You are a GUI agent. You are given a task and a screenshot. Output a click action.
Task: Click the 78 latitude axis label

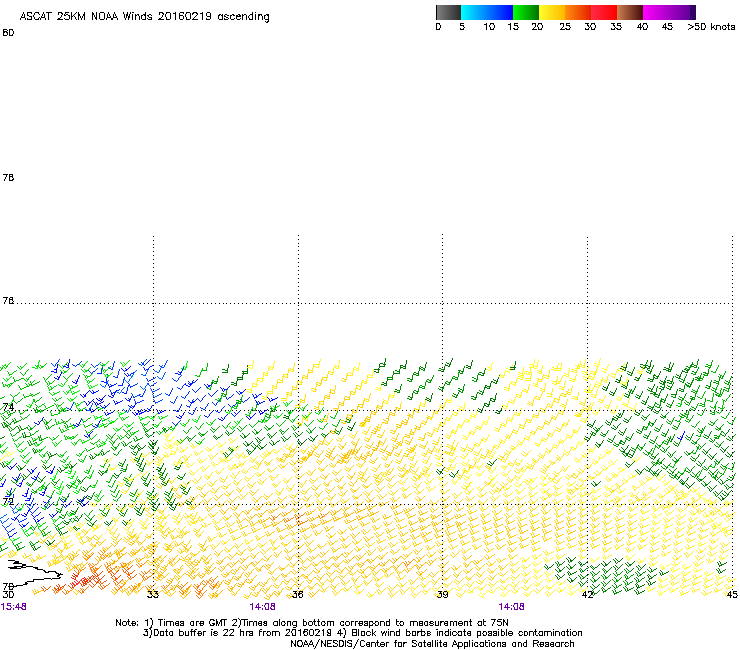(8, 178)
